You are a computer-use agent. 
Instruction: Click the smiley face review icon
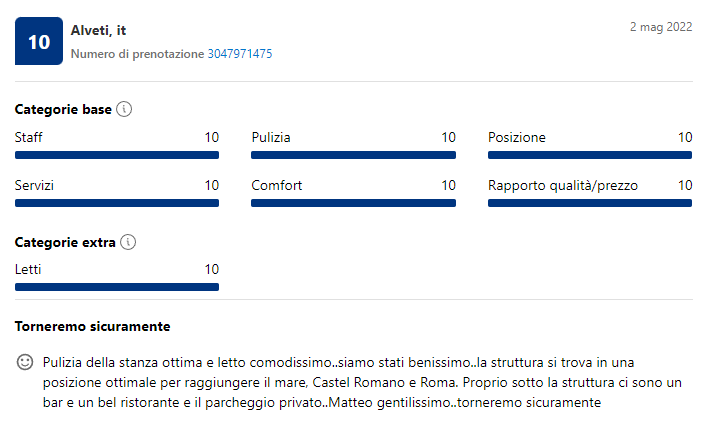pos(25,362)
